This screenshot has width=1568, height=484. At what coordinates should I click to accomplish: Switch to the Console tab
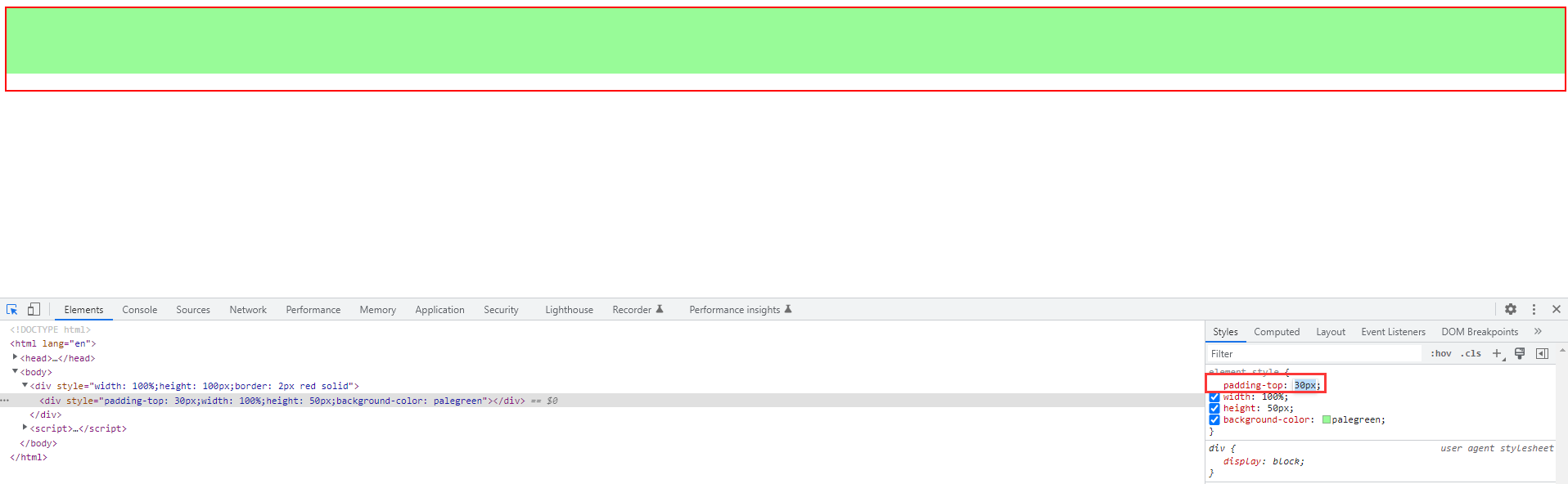[140, 310]
